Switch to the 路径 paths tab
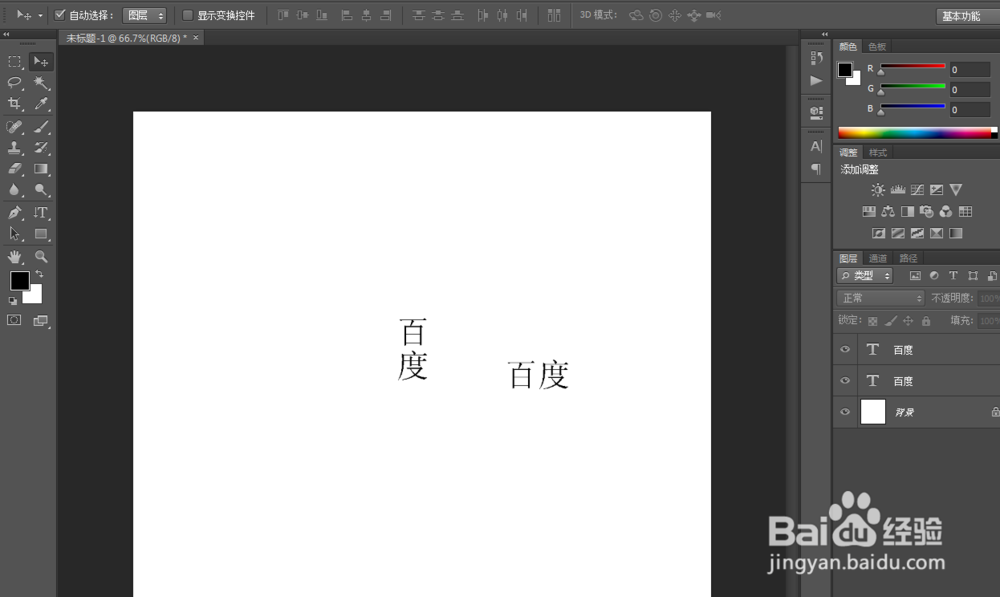The width and height of the screenshot is (1000, 597). coord(908,258)
